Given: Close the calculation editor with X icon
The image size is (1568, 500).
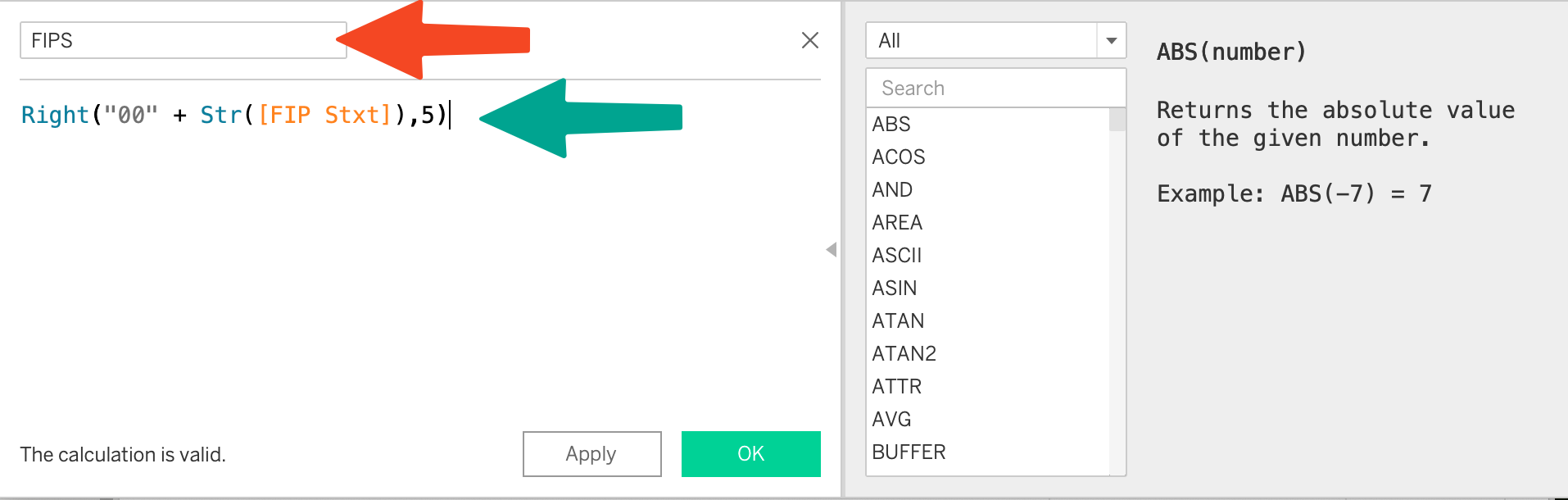Looking at the screenshot, I should coord(809,40).
